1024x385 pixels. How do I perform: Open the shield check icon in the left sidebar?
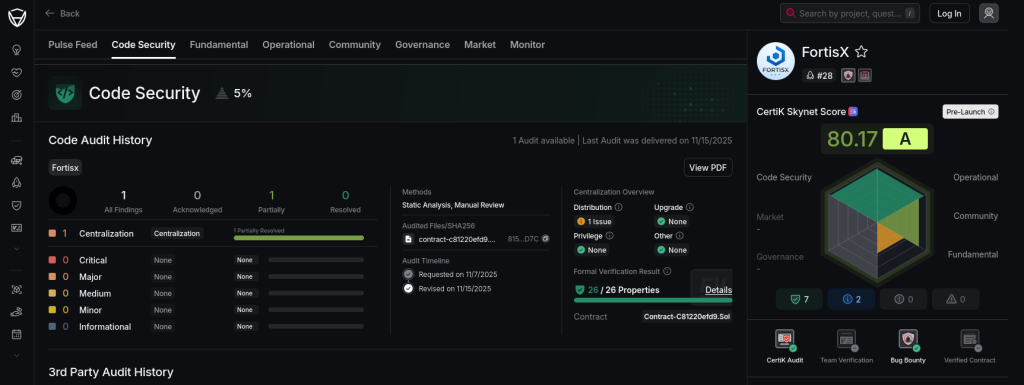coord(17,205)
